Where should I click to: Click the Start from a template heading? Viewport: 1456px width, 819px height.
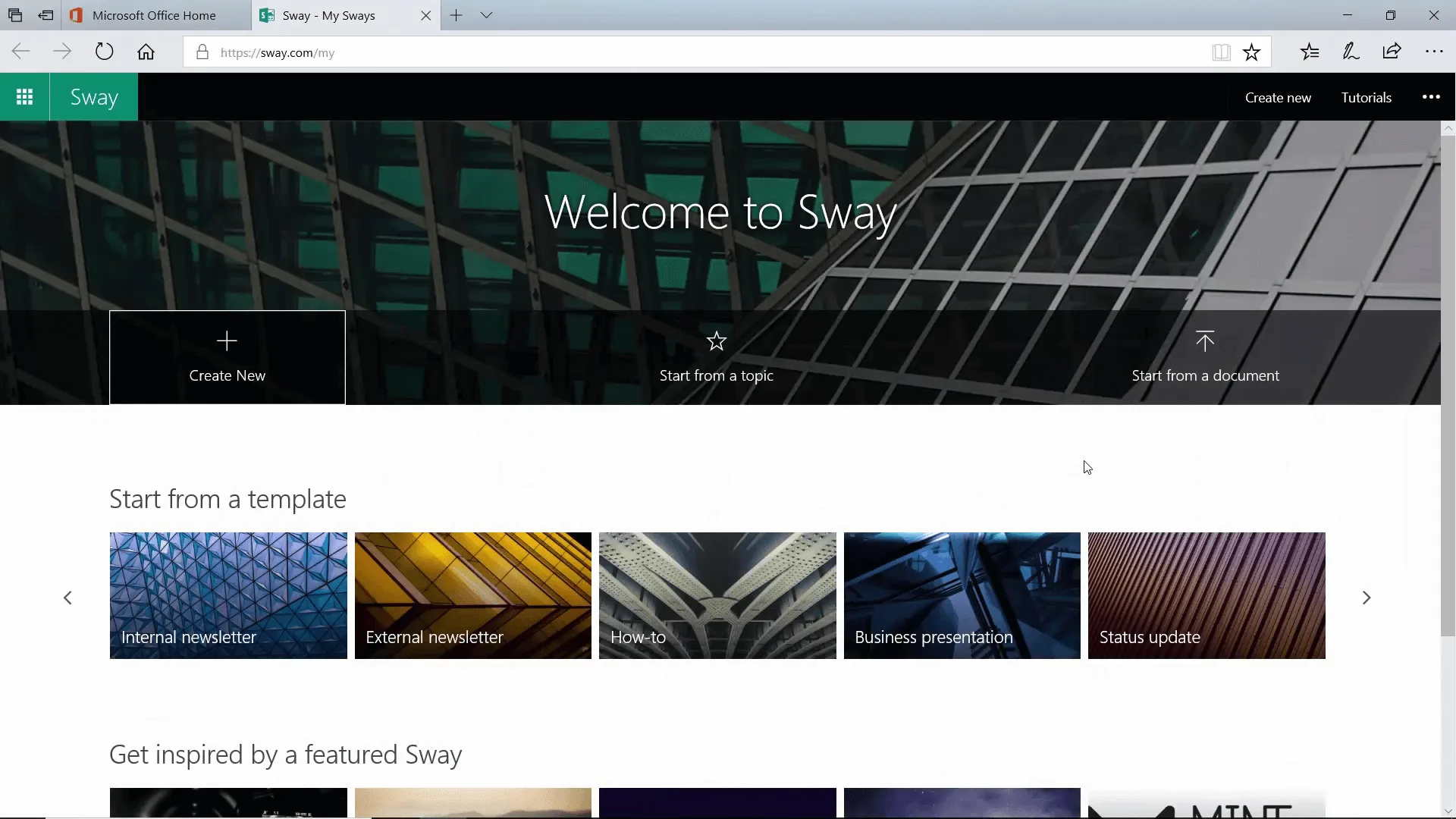pos(227,499)
